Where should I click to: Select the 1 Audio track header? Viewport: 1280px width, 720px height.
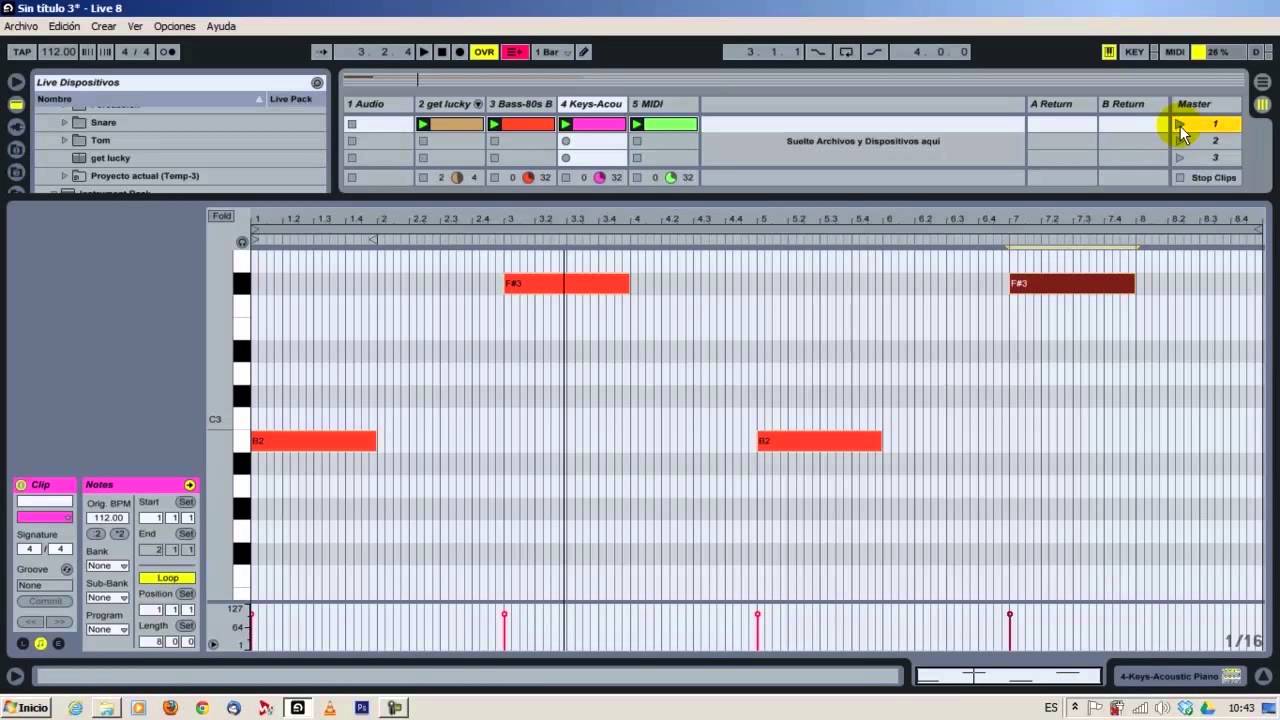point(379,104)
